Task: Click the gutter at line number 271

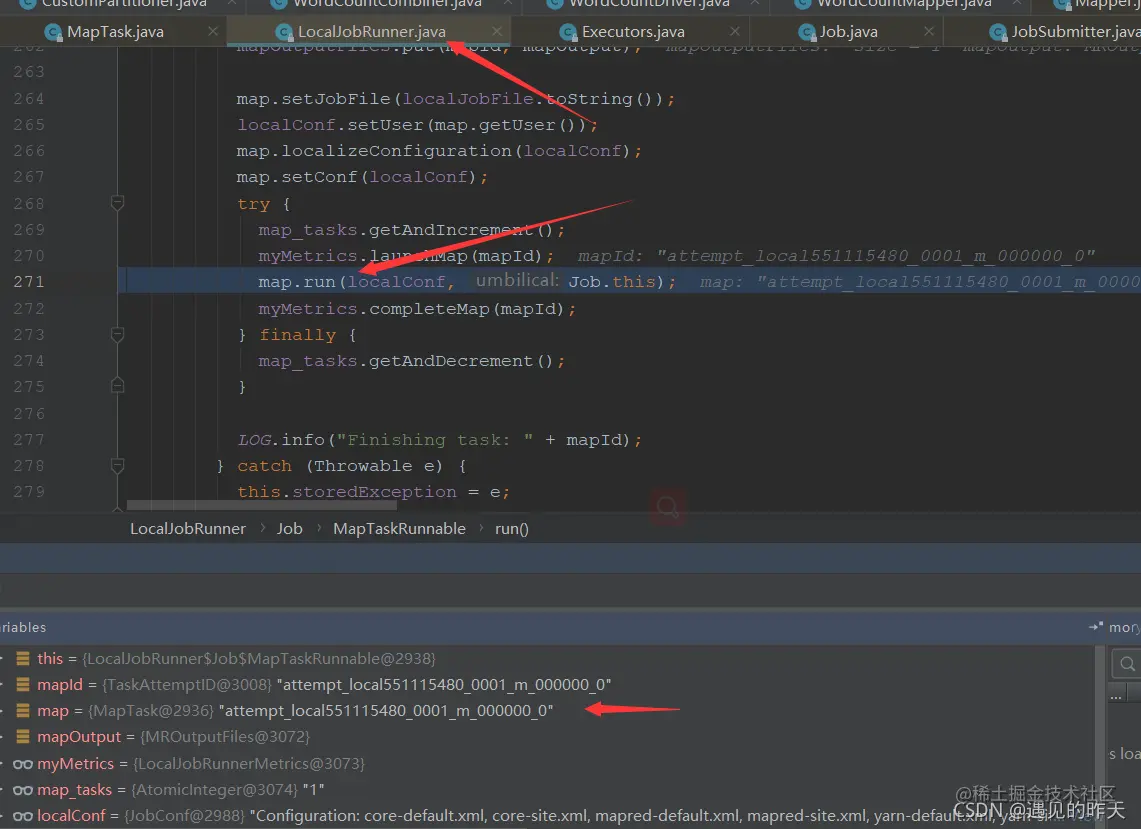Action: click(x=29, y=282)
